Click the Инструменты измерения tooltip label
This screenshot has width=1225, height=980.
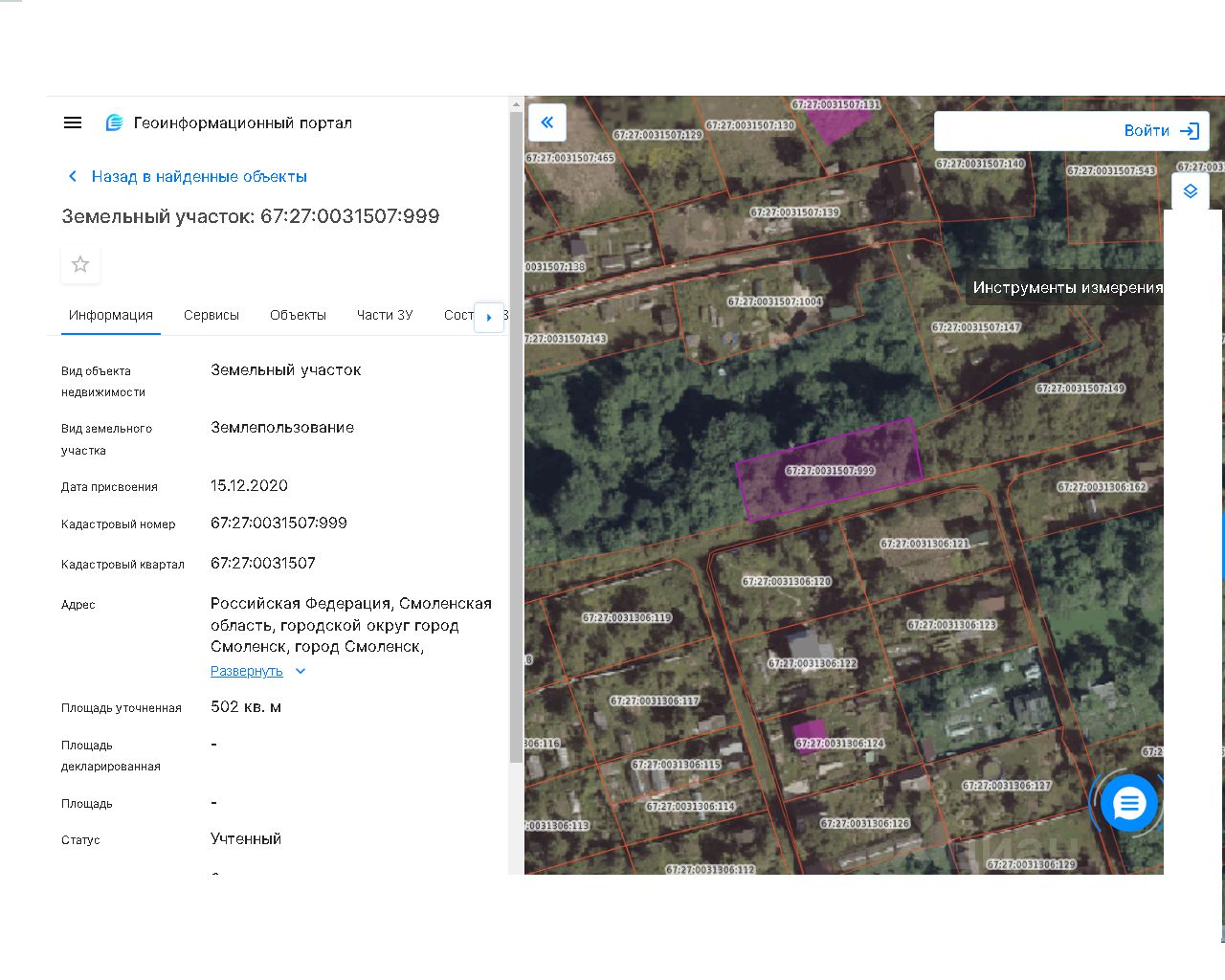click(1067, 287)
